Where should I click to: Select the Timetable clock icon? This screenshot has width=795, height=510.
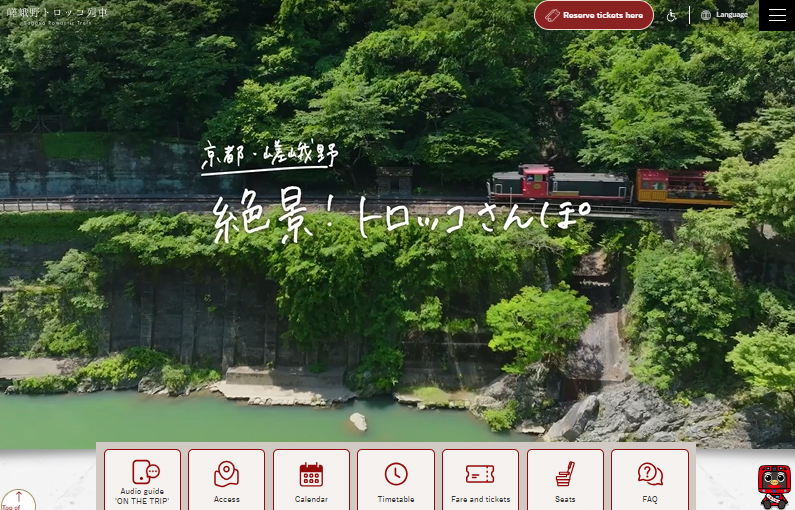tap(396, 474)
